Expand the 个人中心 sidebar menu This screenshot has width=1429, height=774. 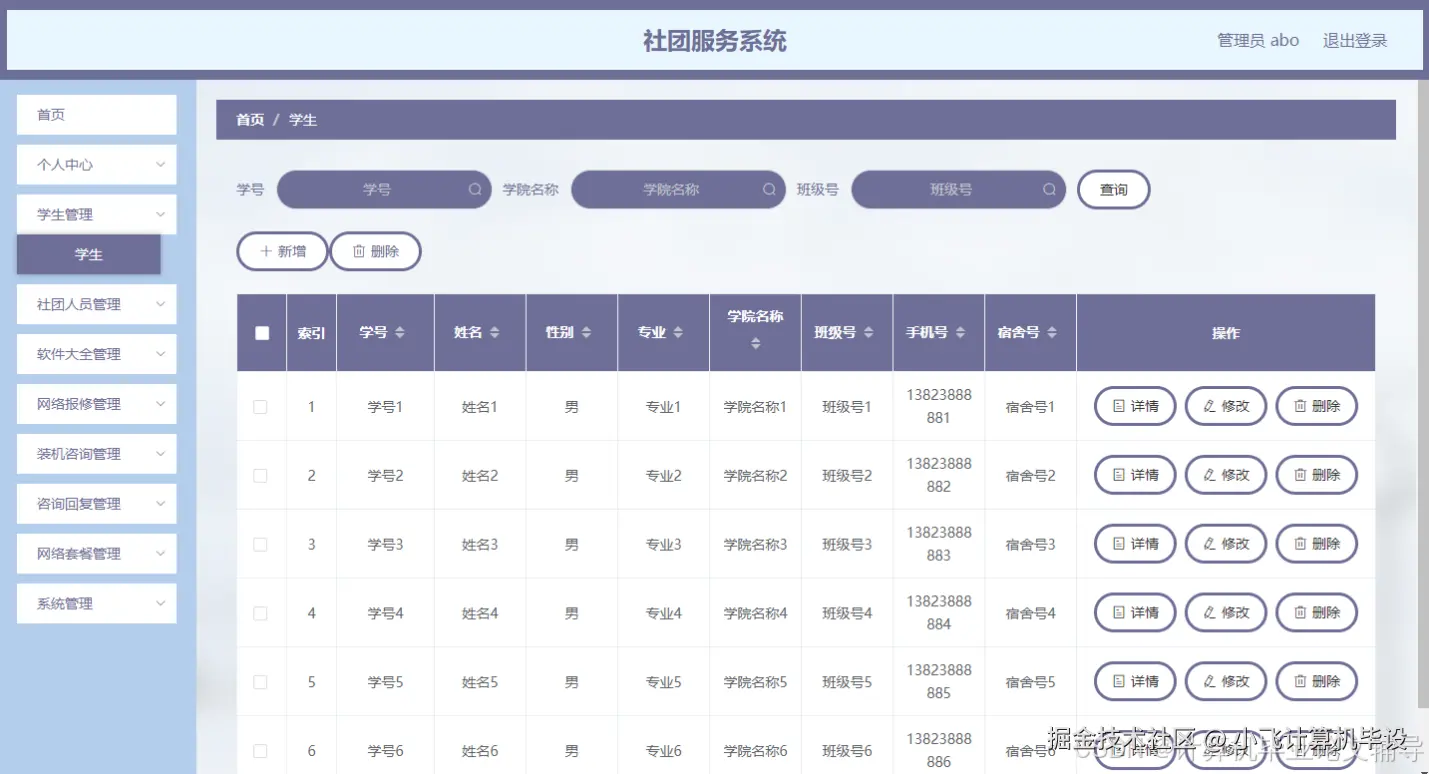click(97, 165)
